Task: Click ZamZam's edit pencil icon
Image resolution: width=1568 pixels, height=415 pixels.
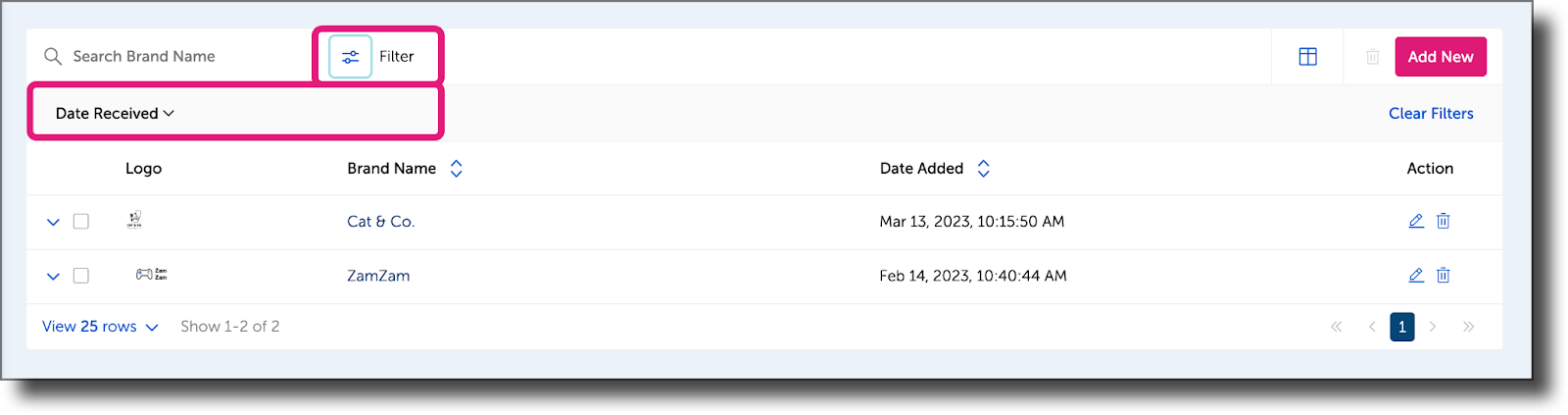Action: 1416,276
